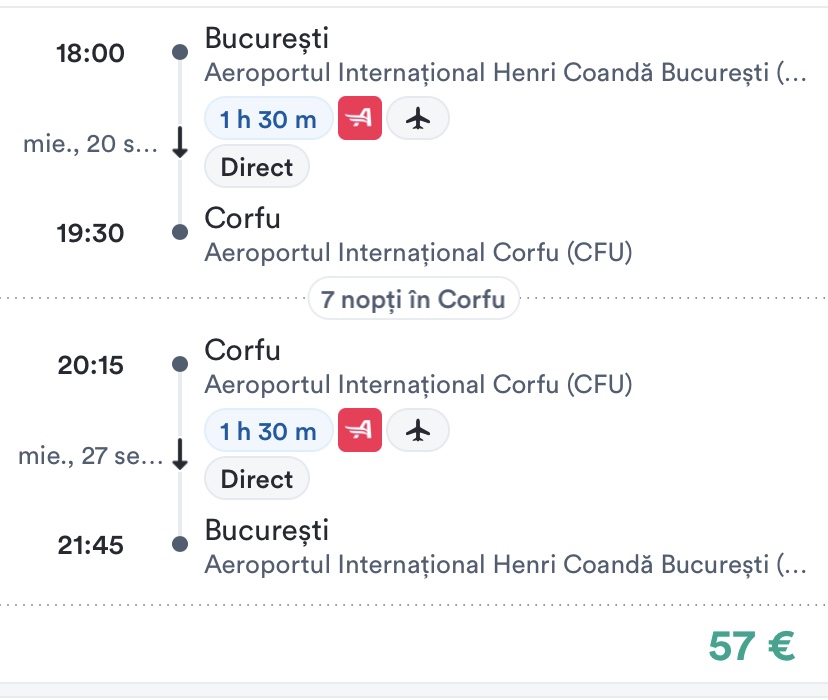Viewport: 828px width, 700px height.
Task: Click the return Direct badge
Action: (x=257, y=479)
